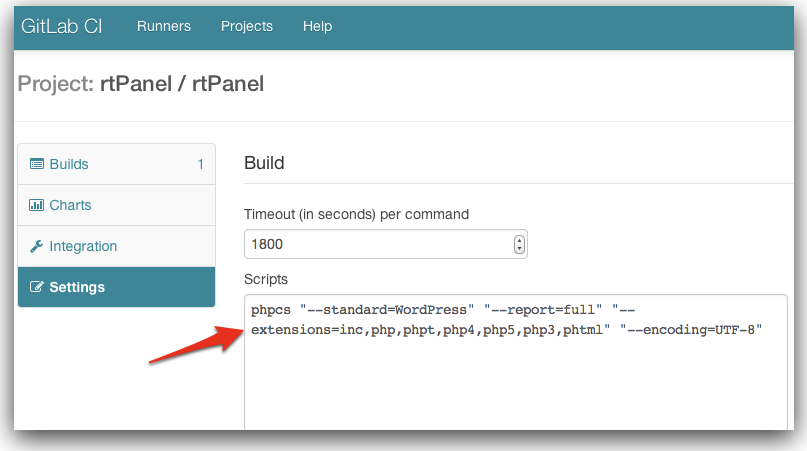The width and height of the screenshot is (807, 451).
Task: Click the Charts bar-graph icon
Action: pos(37,205)
